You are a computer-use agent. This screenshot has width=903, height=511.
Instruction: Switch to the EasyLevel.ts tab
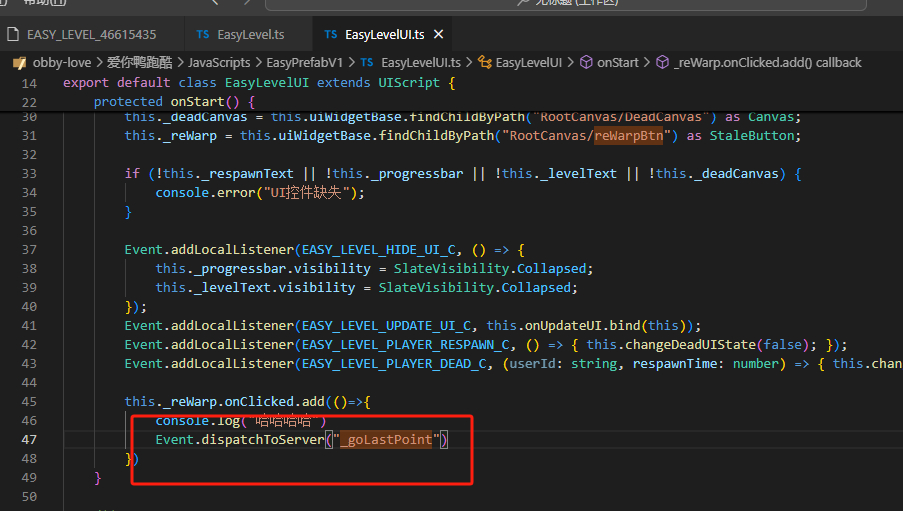(x=249, y=35)
